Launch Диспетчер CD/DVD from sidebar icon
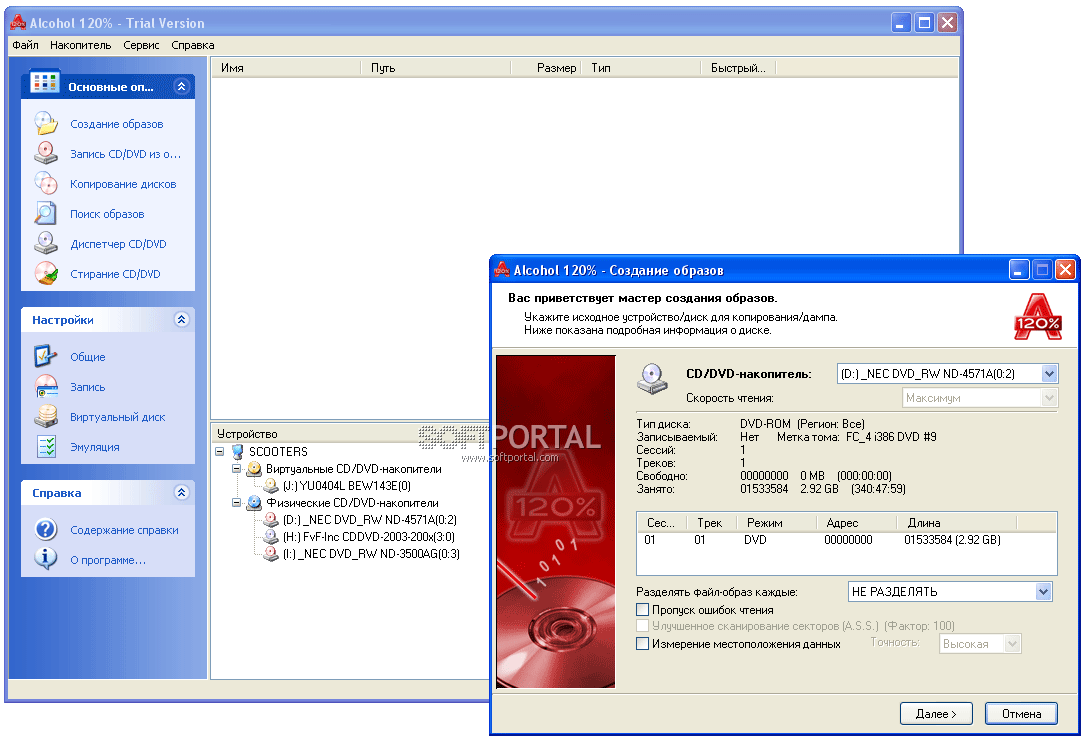Screen dimensions: 1085x744 coord(46,244)
